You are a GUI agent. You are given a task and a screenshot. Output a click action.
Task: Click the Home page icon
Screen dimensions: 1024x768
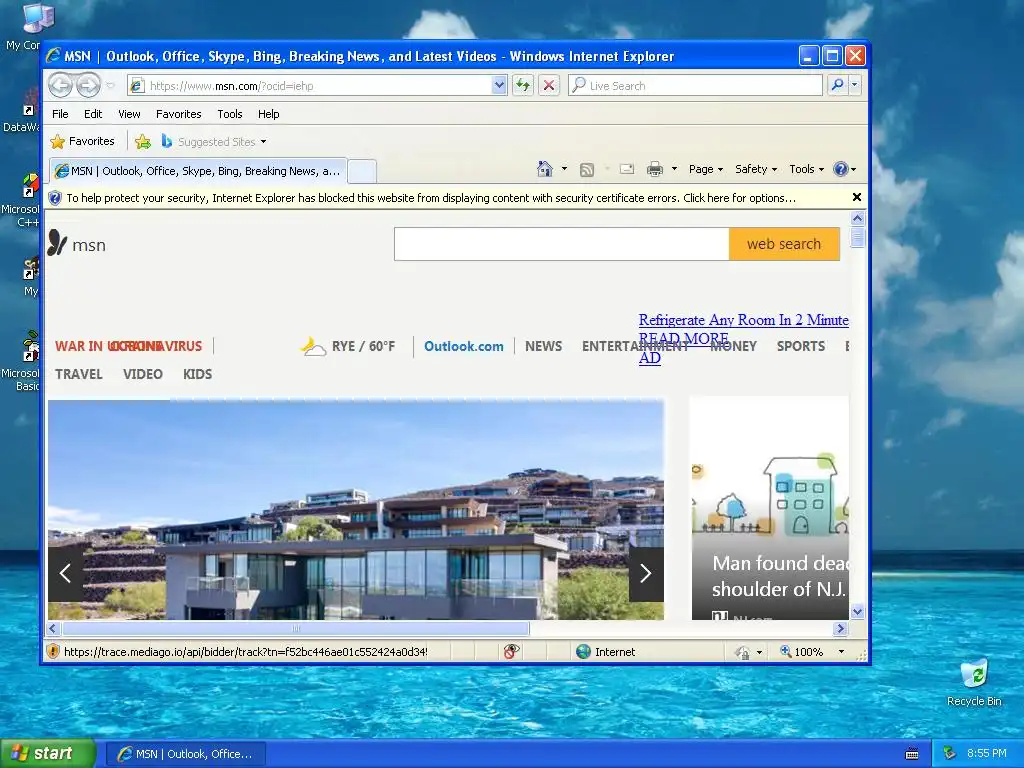pyautogui.click(x=545, y=169)
